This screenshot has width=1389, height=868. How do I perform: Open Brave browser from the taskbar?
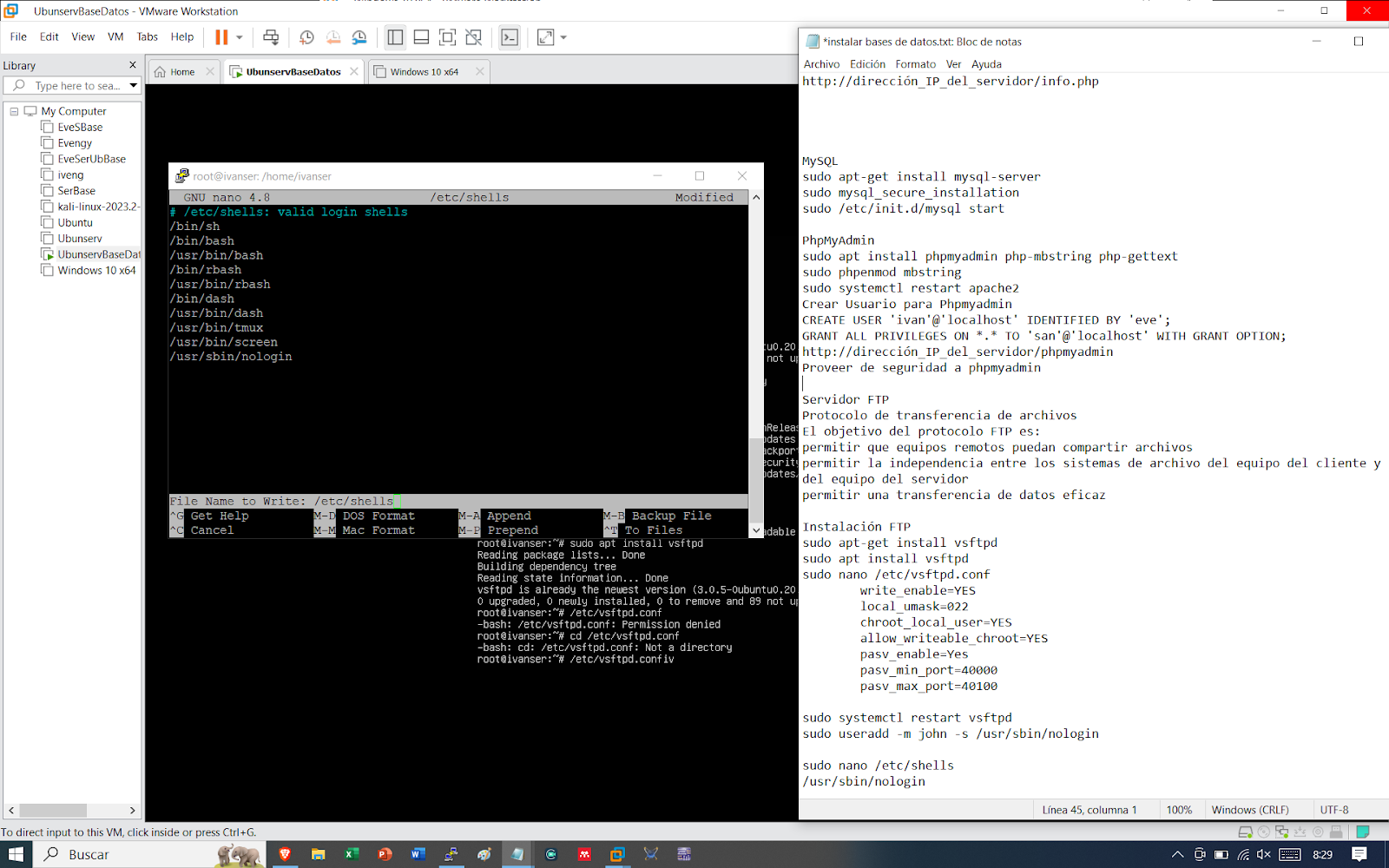point(285,854)
